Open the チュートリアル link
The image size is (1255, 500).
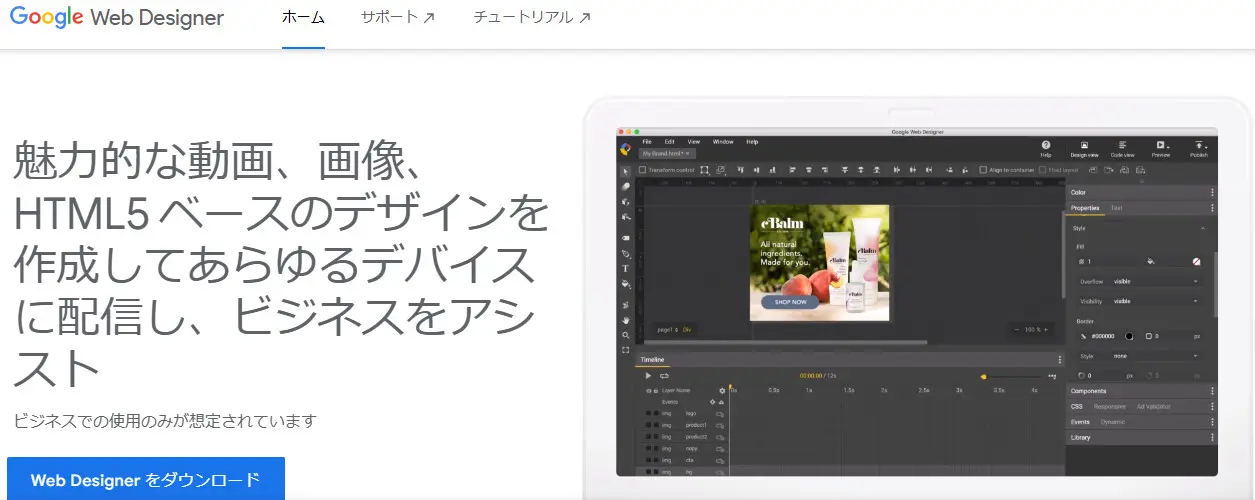531,18
